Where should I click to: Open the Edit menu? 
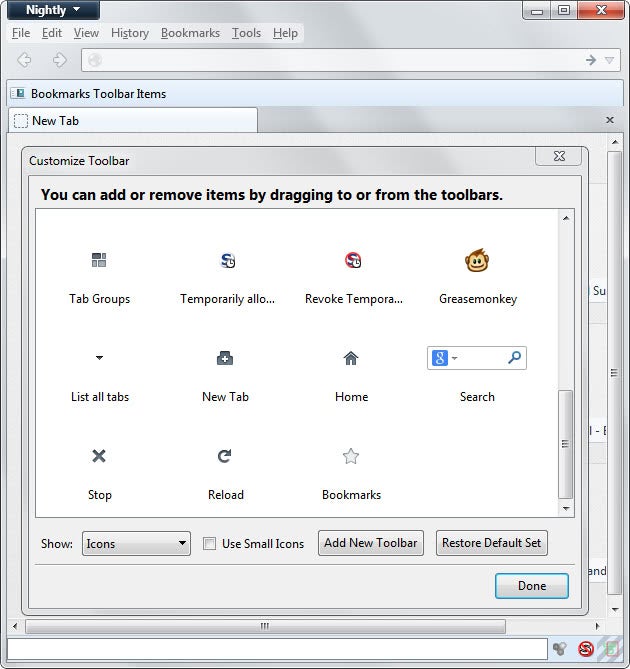tap(52, 33)
